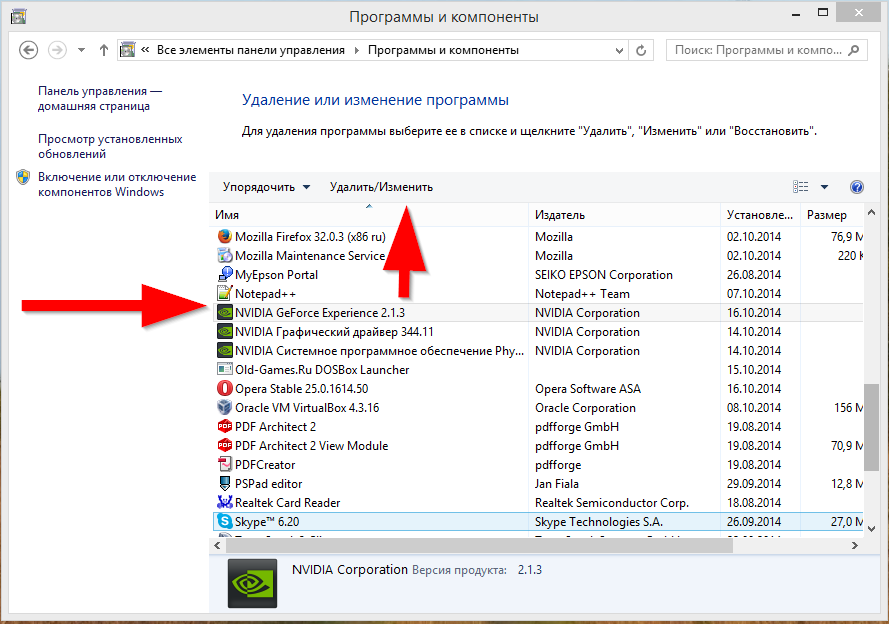The image size is (889, 624).
Task: Click the MyEpson Portal icon
Action: [x=225, y=274]
